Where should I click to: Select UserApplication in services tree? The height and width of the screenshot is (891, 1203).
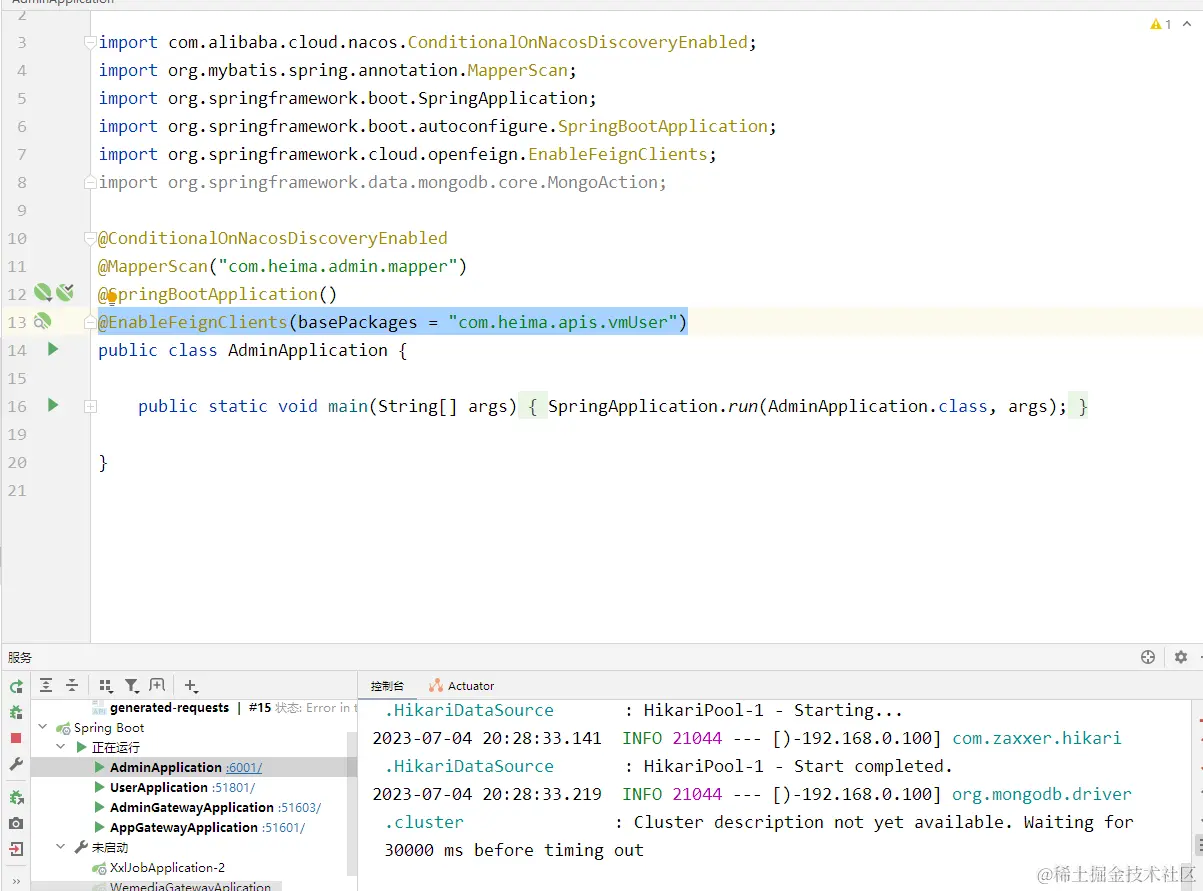tap(159, 788)
